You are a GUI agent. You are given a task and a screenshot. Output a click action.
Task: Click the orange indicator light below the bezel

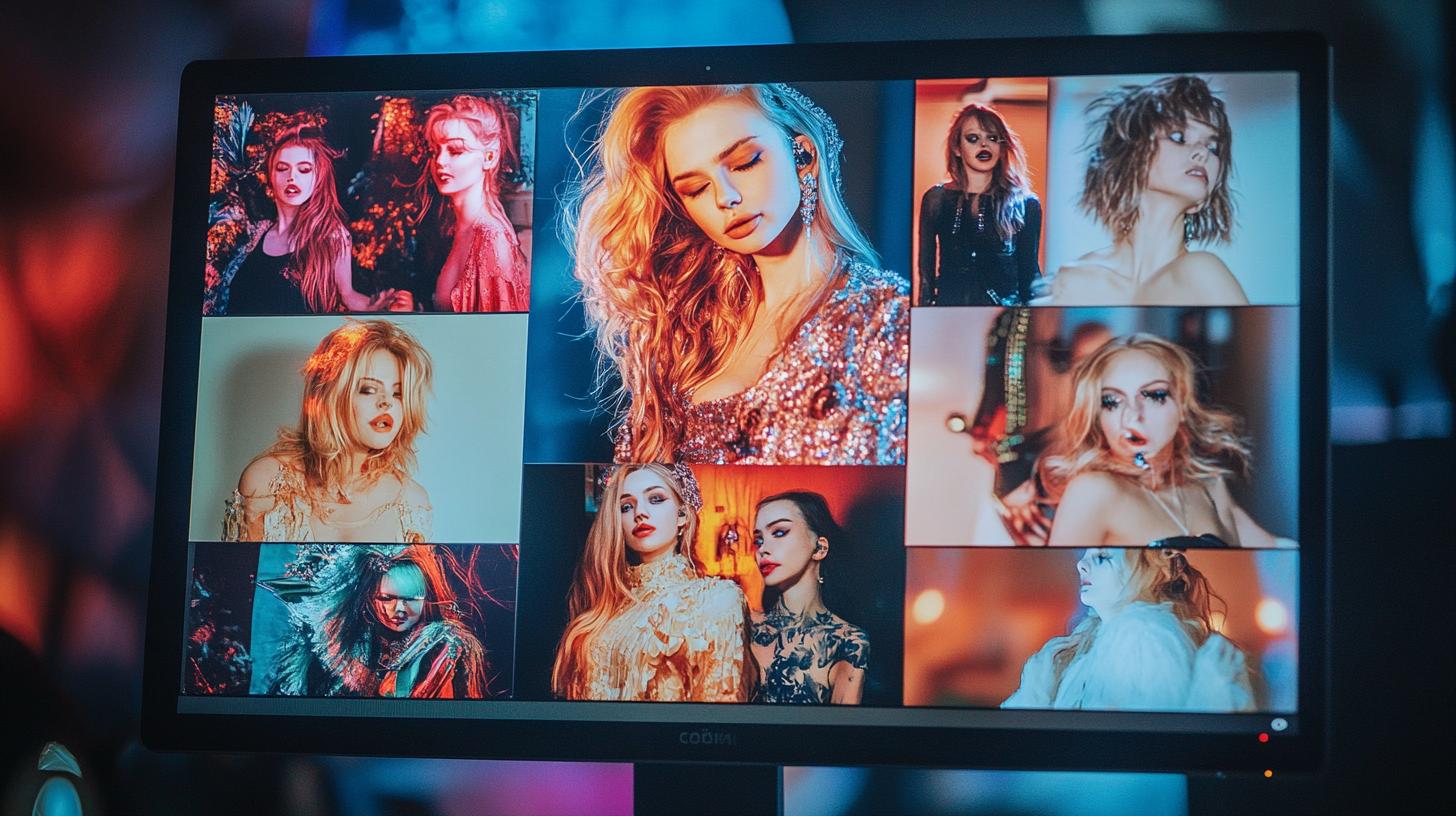1267,773
